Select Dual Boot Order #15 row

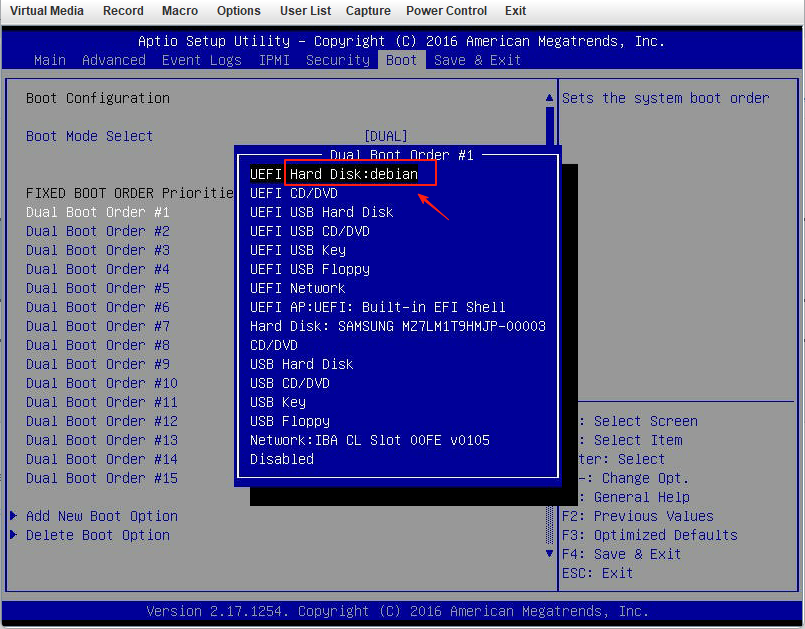[102, 478]
